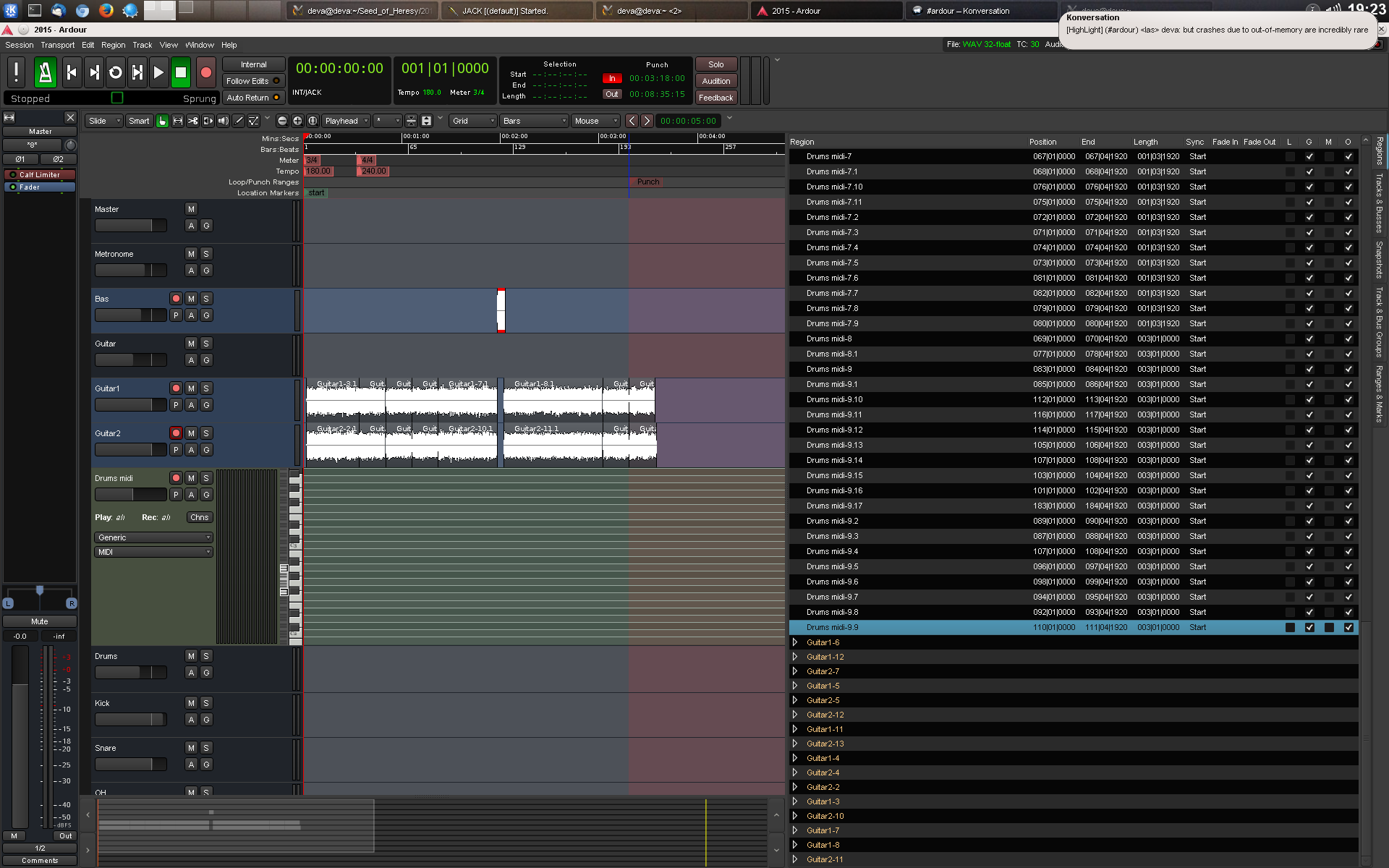1389x868 pixels.
Task: Open the Track menu
Action: (143, 45)
